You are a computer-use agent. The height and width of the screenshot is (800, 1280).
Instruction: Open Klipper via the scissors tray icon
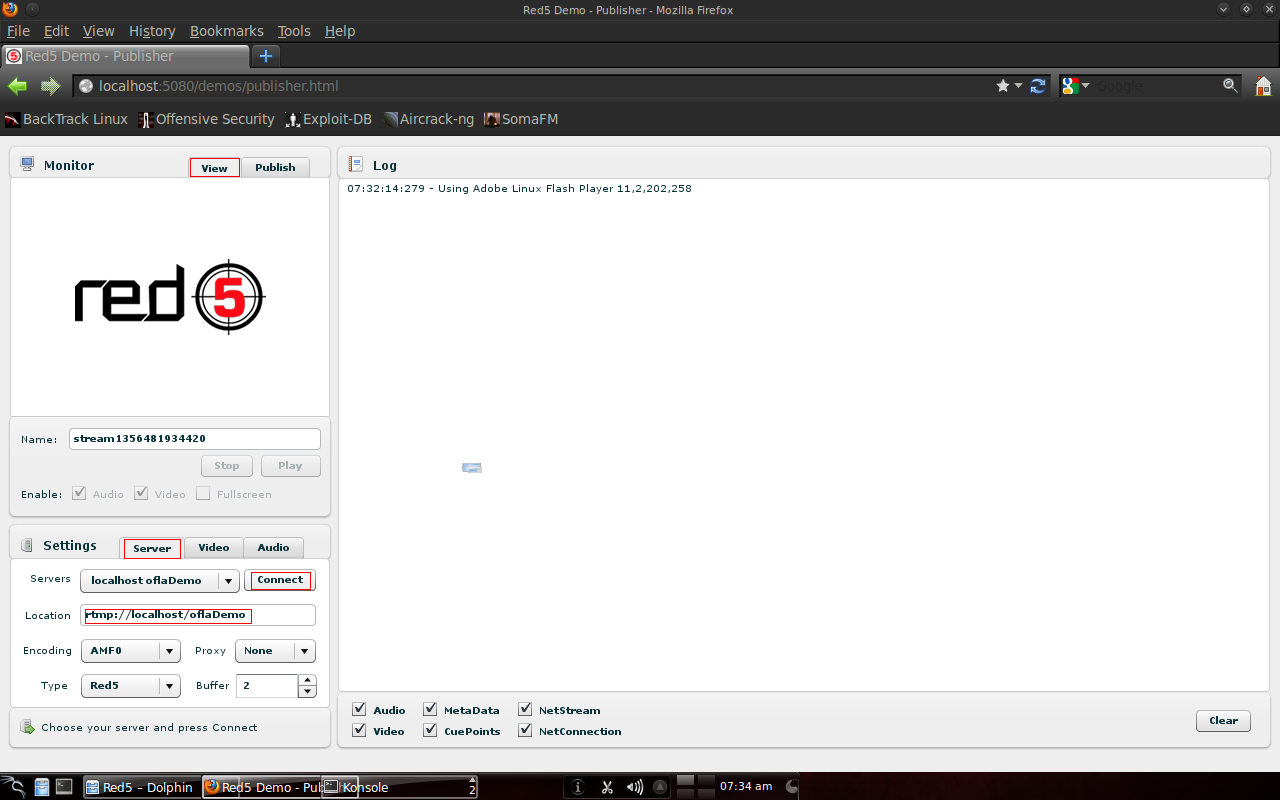click(606, 787)
